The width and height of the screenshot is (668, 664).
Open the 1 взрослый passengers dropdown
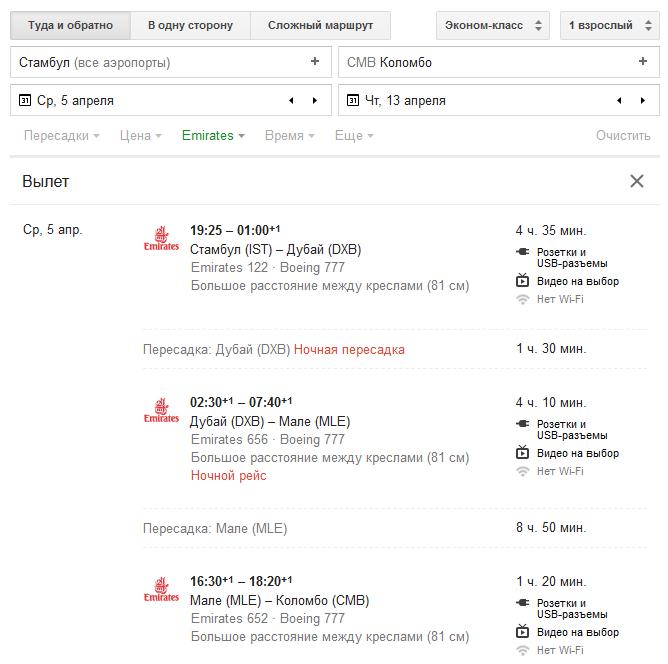(609, 25)
